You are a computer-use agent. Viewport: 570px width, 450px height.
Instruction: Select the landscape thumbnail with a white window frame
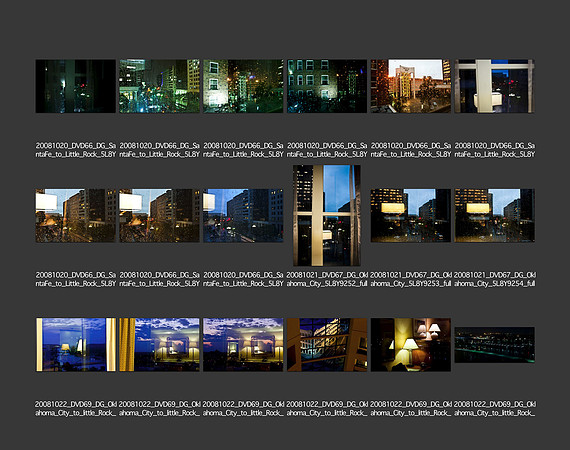pyautogui.click(x=494, y=86)
